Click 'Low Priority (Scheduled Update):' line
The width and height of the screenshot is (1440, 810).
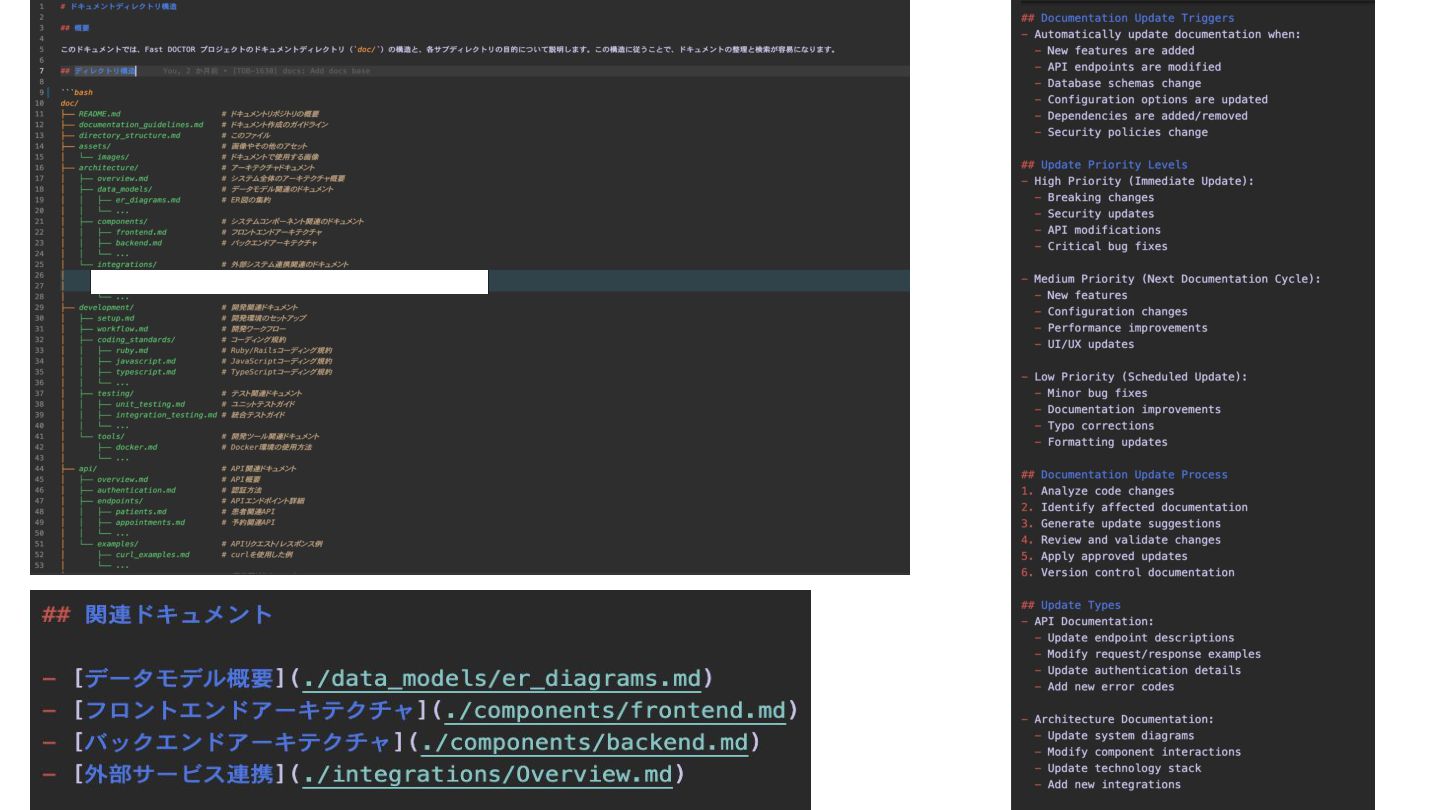pyautogui.click(x=1141, y=377)
